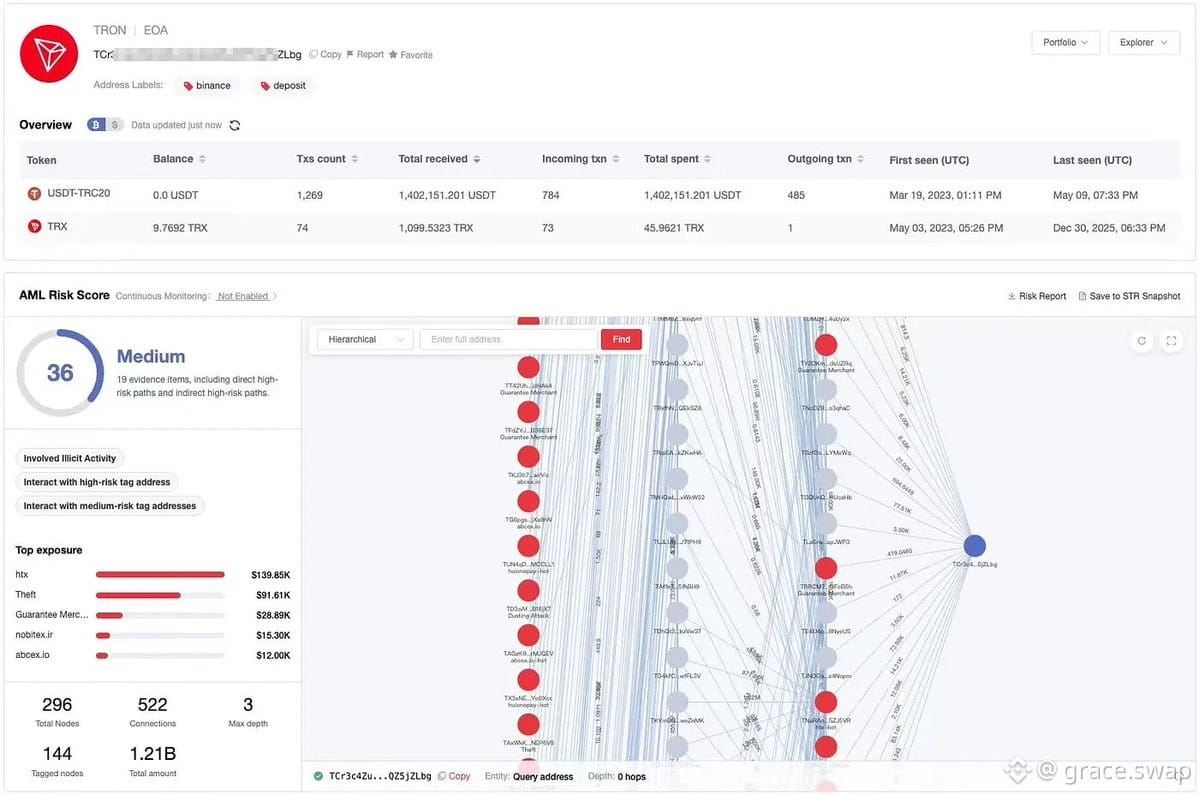The width and height of the screenshot is (1199, 795).
Task: Sort table by Balance column
Action: pos(179,159)
